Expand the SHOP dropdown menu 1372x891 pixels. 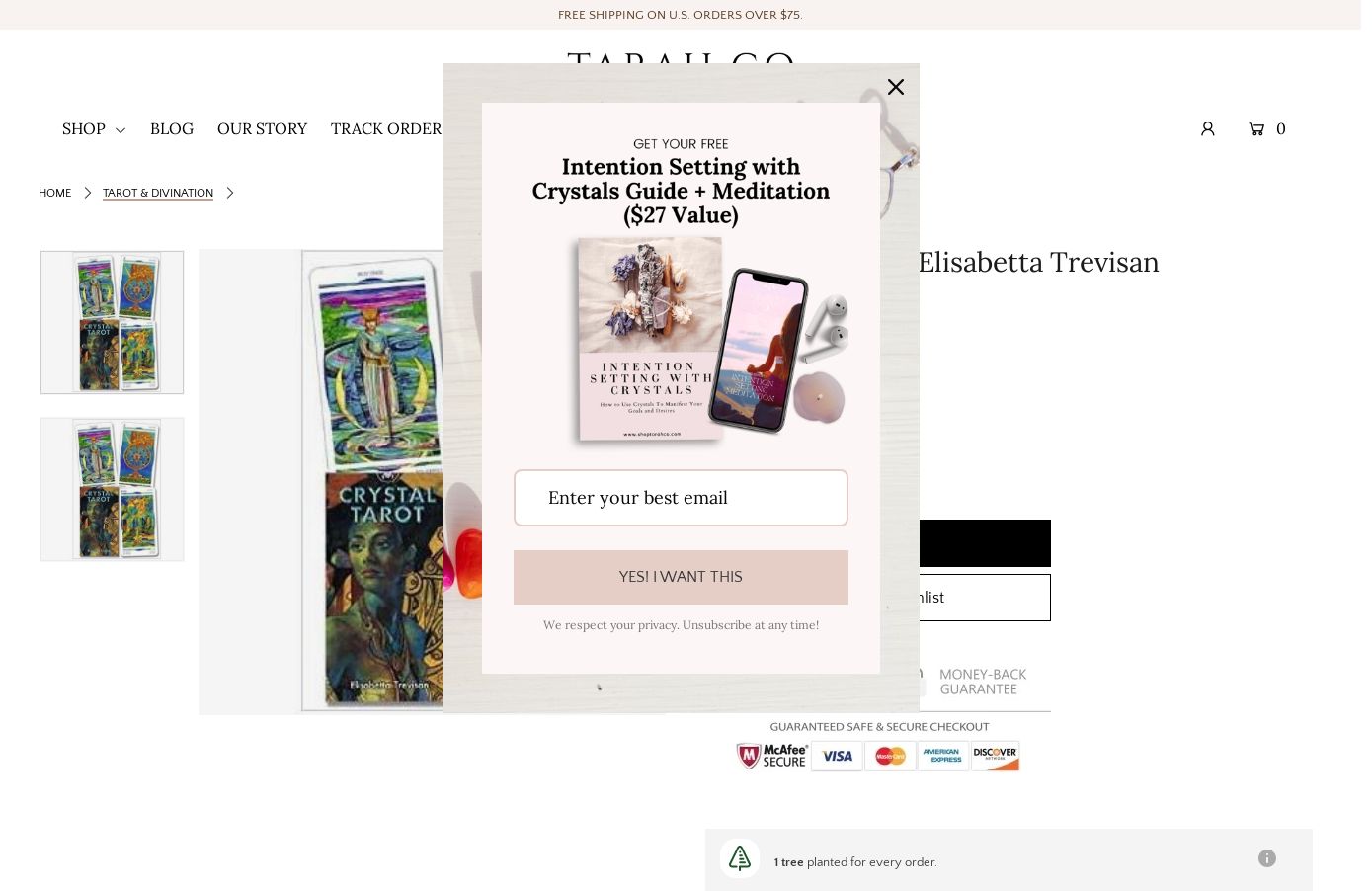coord(94,128)
